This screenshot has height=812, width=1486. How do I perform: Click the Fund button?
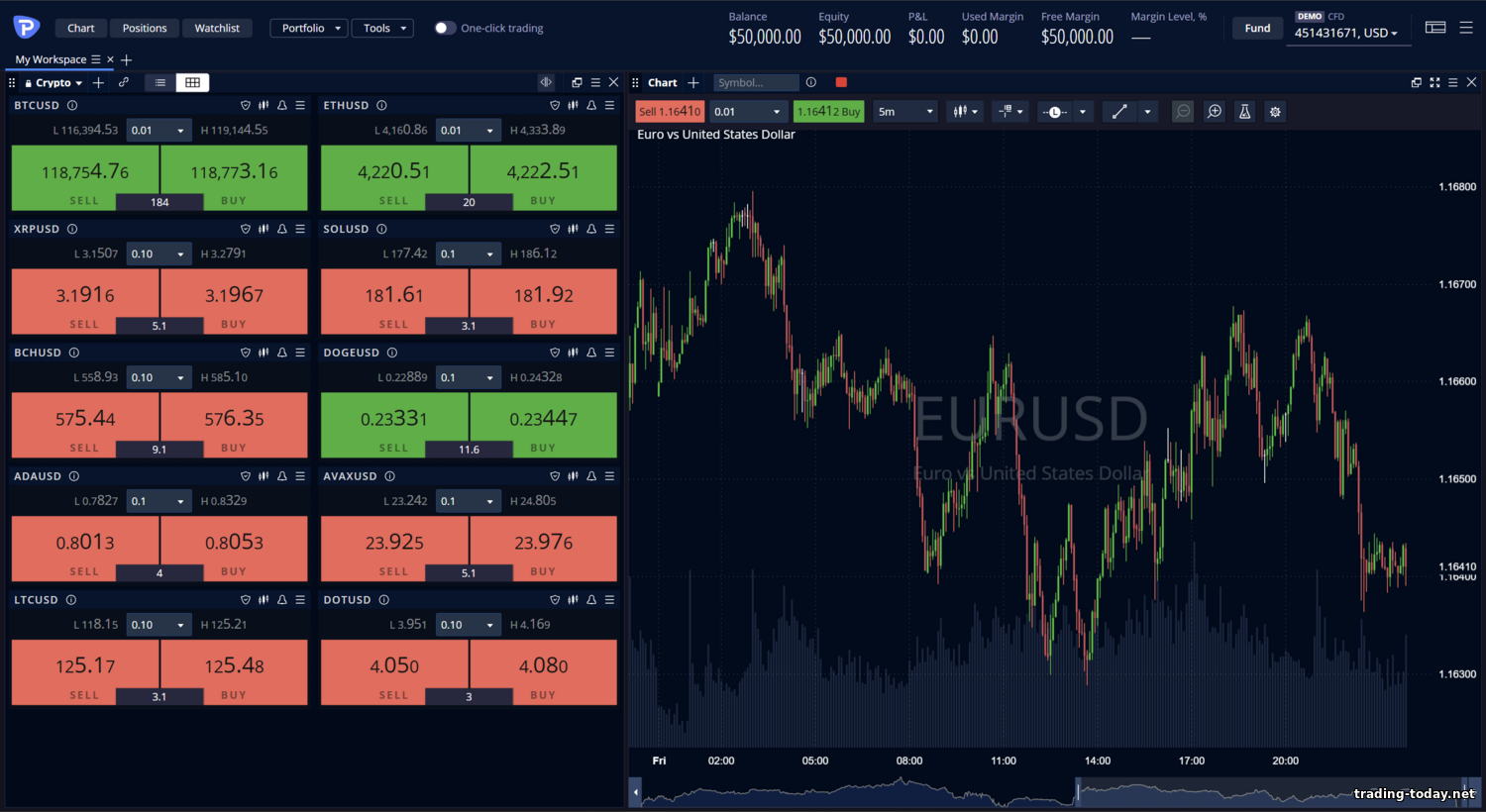coord(1257,28)
